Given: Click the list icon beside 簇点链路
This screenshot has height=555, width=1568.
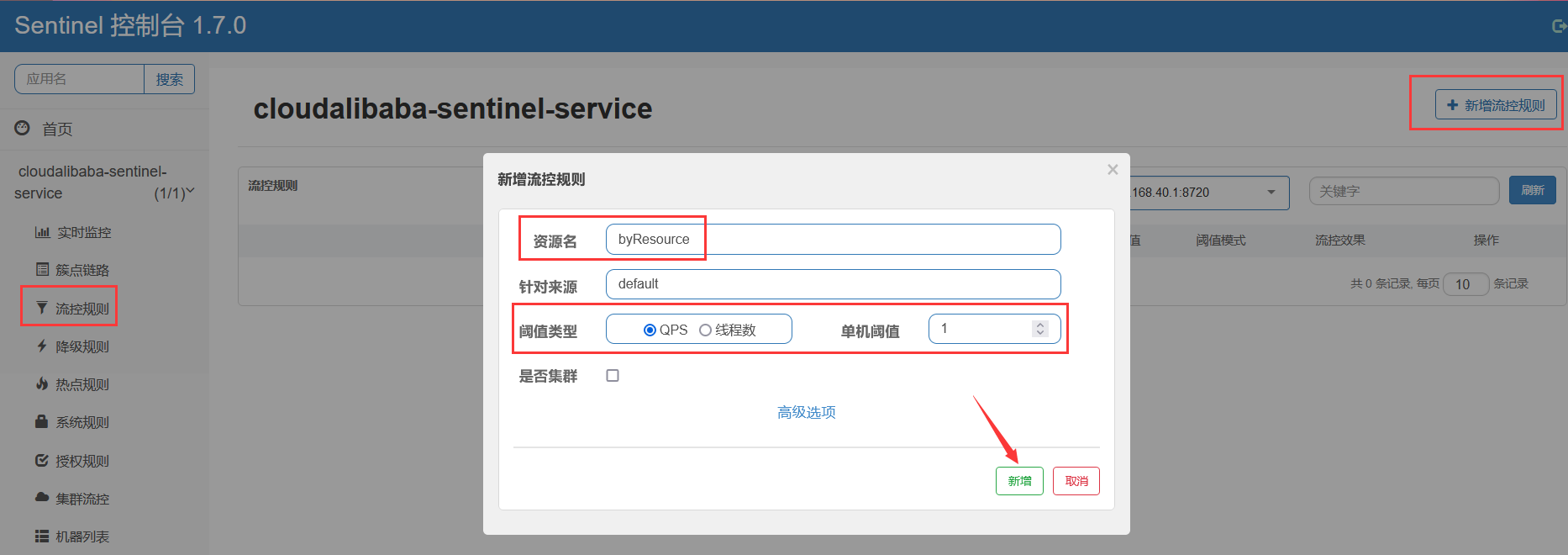Looking at the screenshot, I should 42,269.
